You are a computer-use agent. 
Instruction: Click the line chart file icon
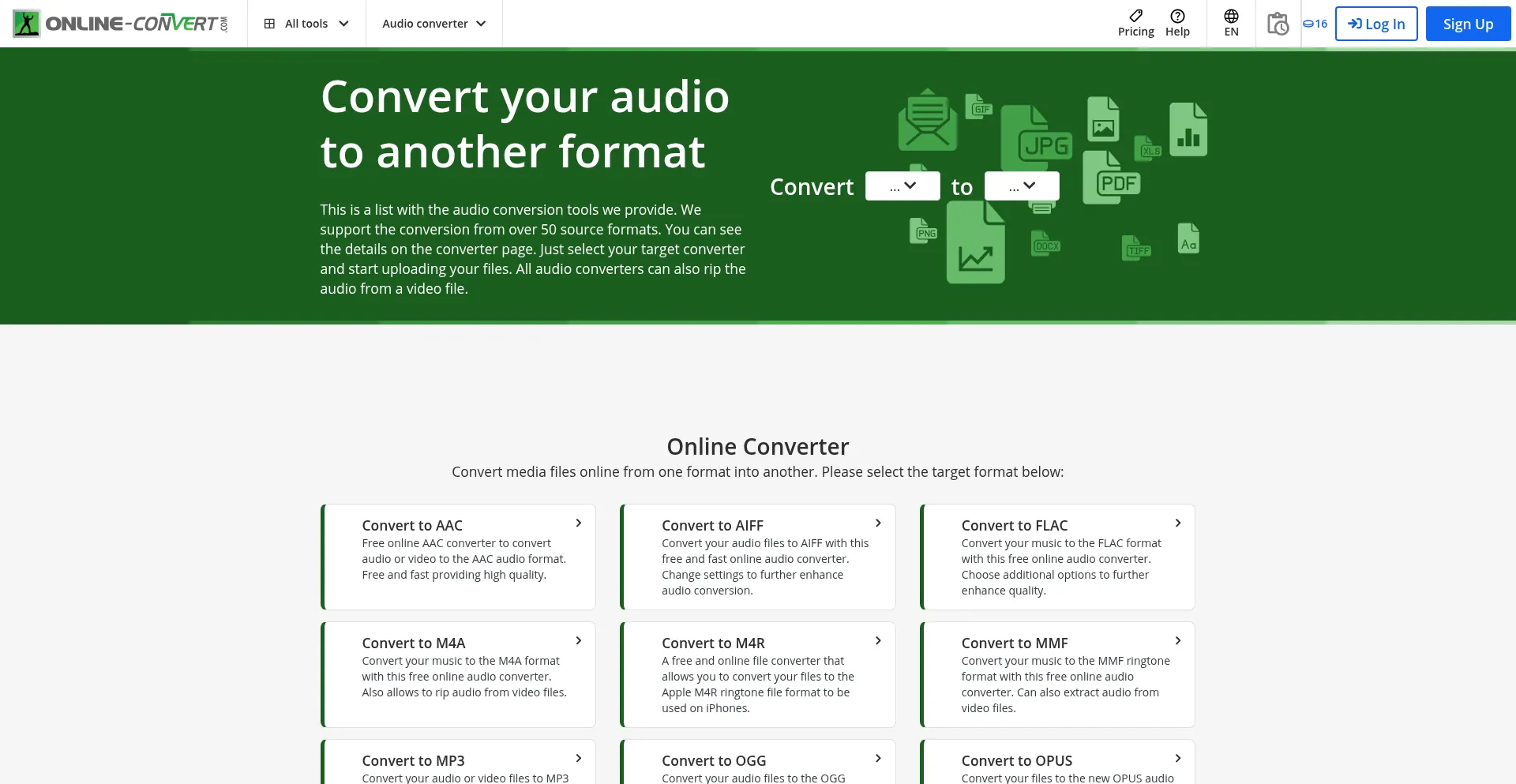click(976, 242)
